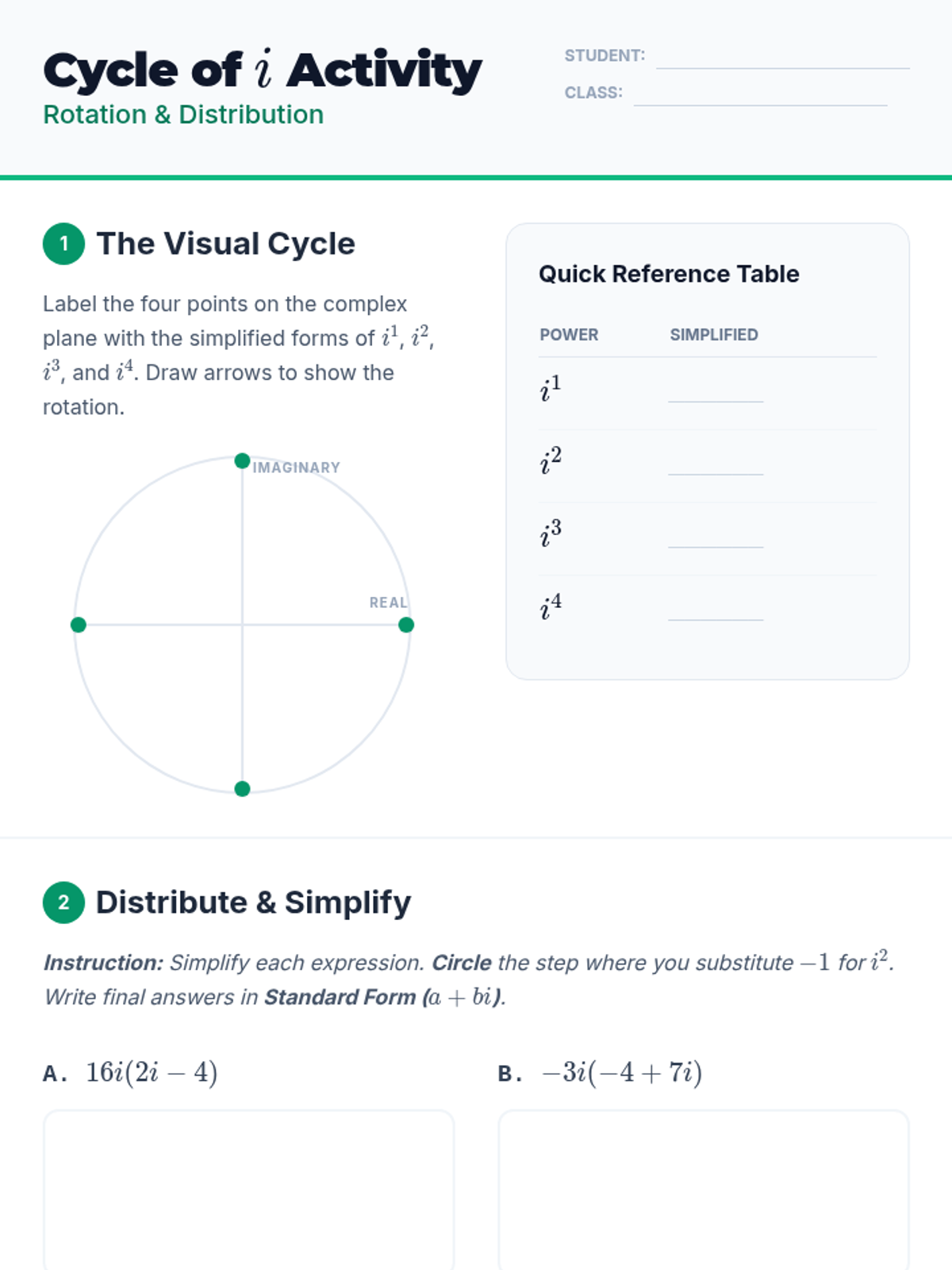952x1270 pixels.
Task: Click the top point on the imaginary axis
Action: (x=243, y=461)
